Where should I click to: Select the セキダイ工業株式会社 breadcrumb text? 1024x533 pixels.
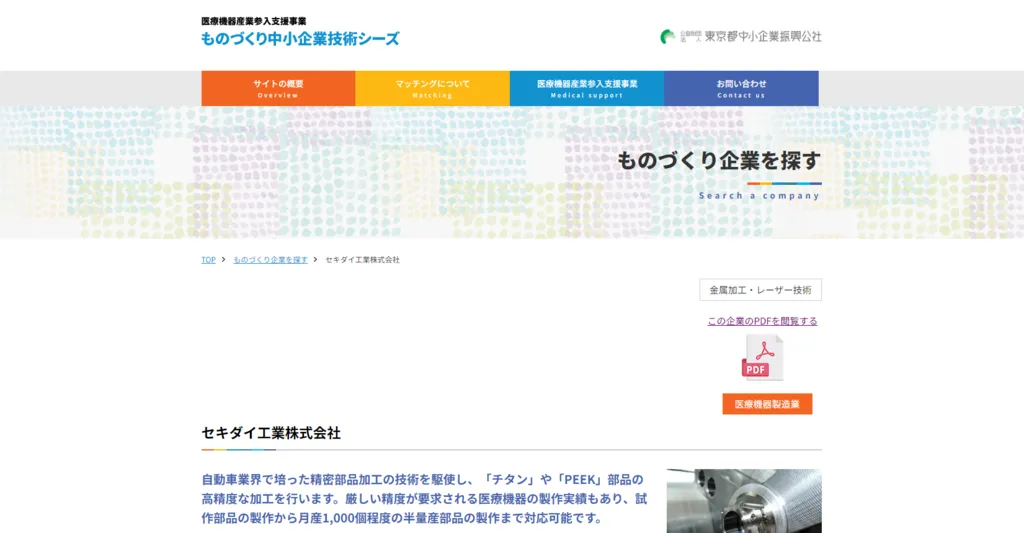tap(362, 259)
